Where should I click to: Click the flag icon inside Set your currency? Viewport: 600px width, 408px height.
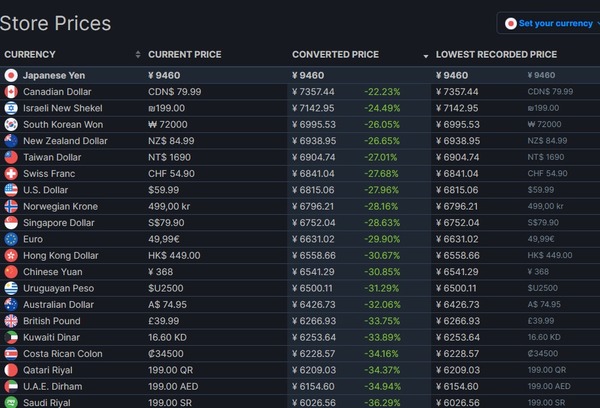click(510, 24)
